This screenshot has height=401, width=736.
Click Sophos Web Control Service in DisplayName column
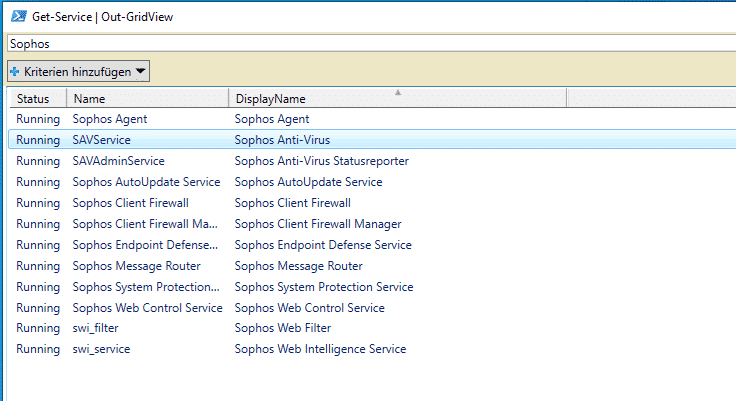coord(309,308)
